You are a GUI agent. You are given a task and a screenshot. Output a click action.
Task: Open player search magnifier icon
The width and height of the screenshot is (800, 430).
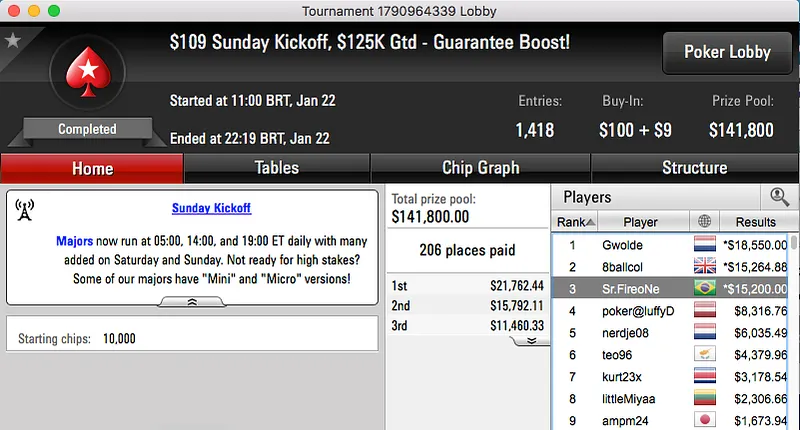pyautogui.click(x=777, y=197)
